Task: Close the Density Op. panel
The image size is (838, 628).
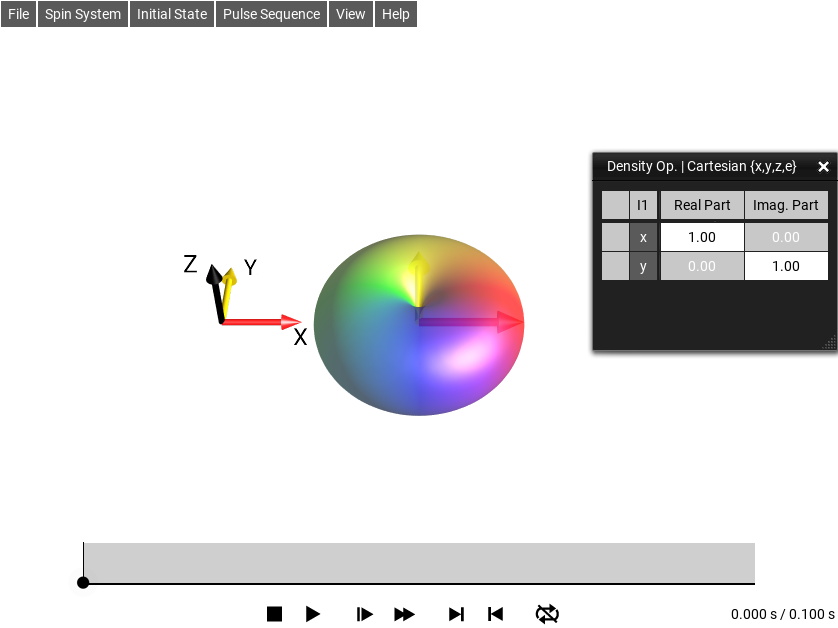Action: [823, 167]
